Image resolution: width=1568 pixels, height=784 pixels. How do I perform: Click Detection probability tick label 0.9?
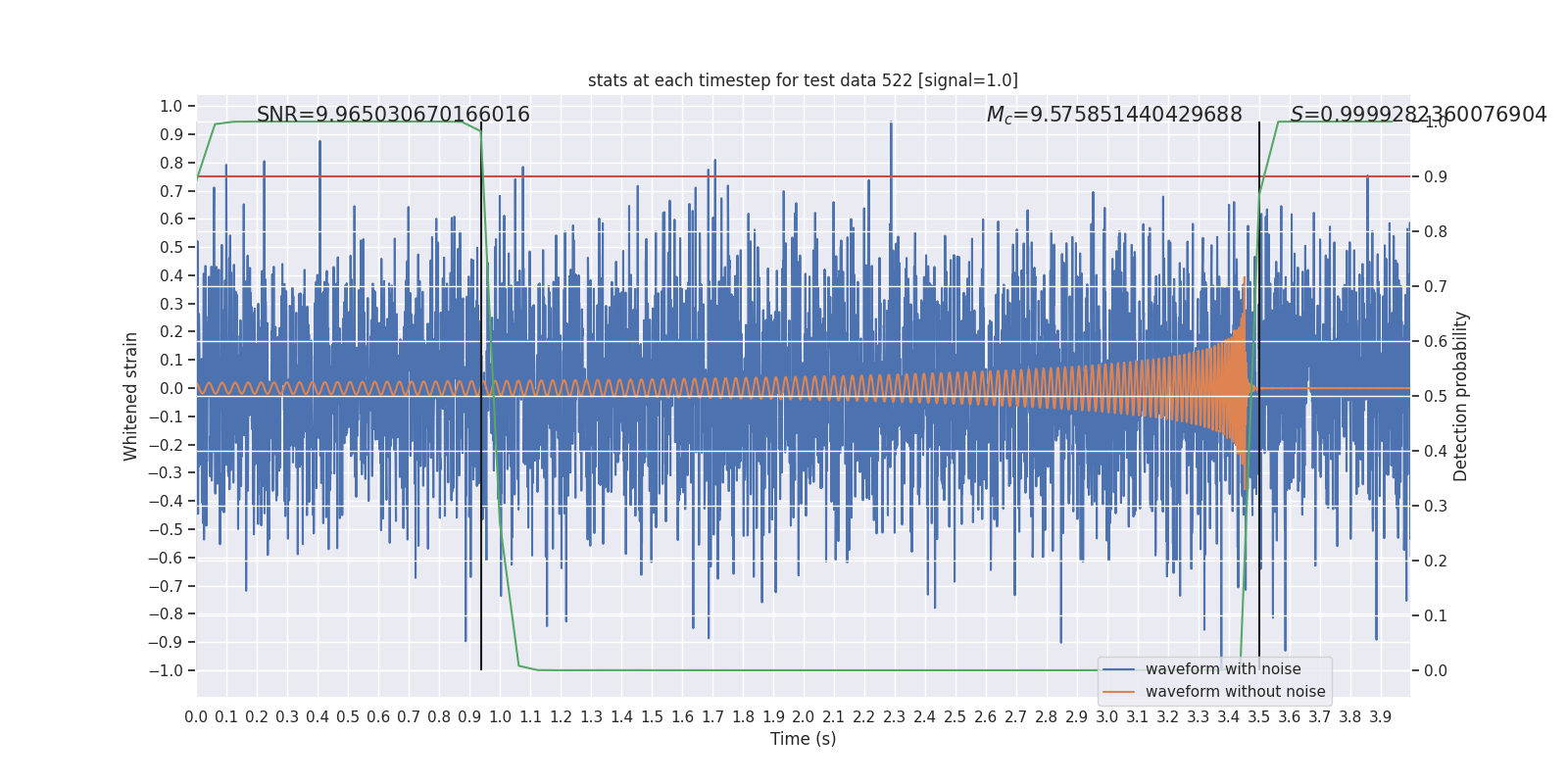pos(1436,177)
